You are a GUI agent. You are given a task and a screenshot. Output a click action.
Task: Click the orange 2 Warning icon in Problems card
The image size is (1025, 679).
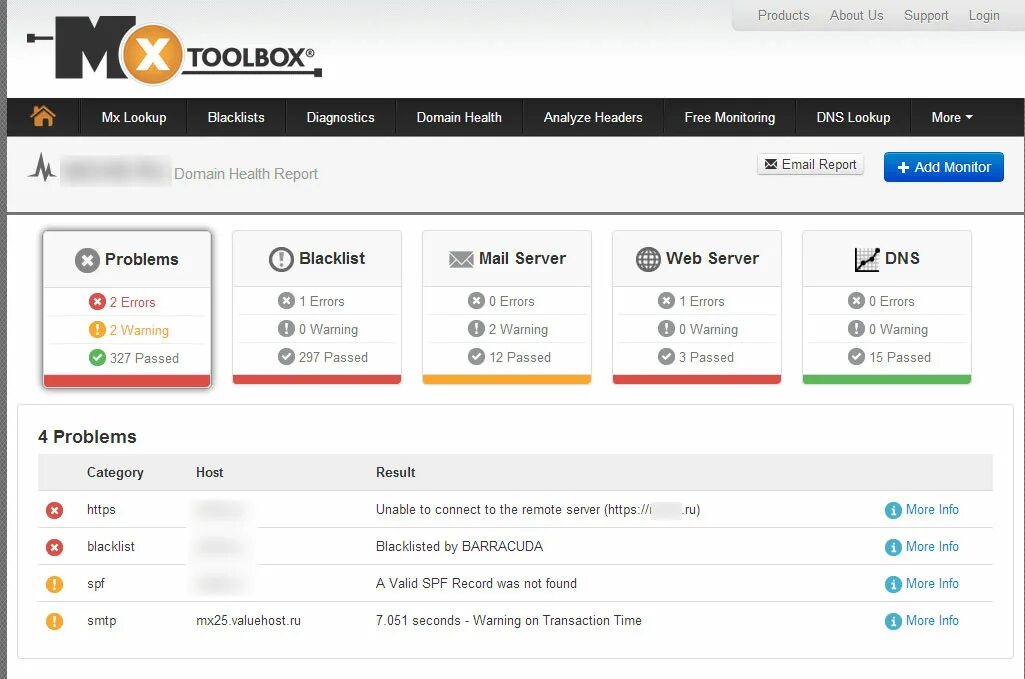(97, 329)
